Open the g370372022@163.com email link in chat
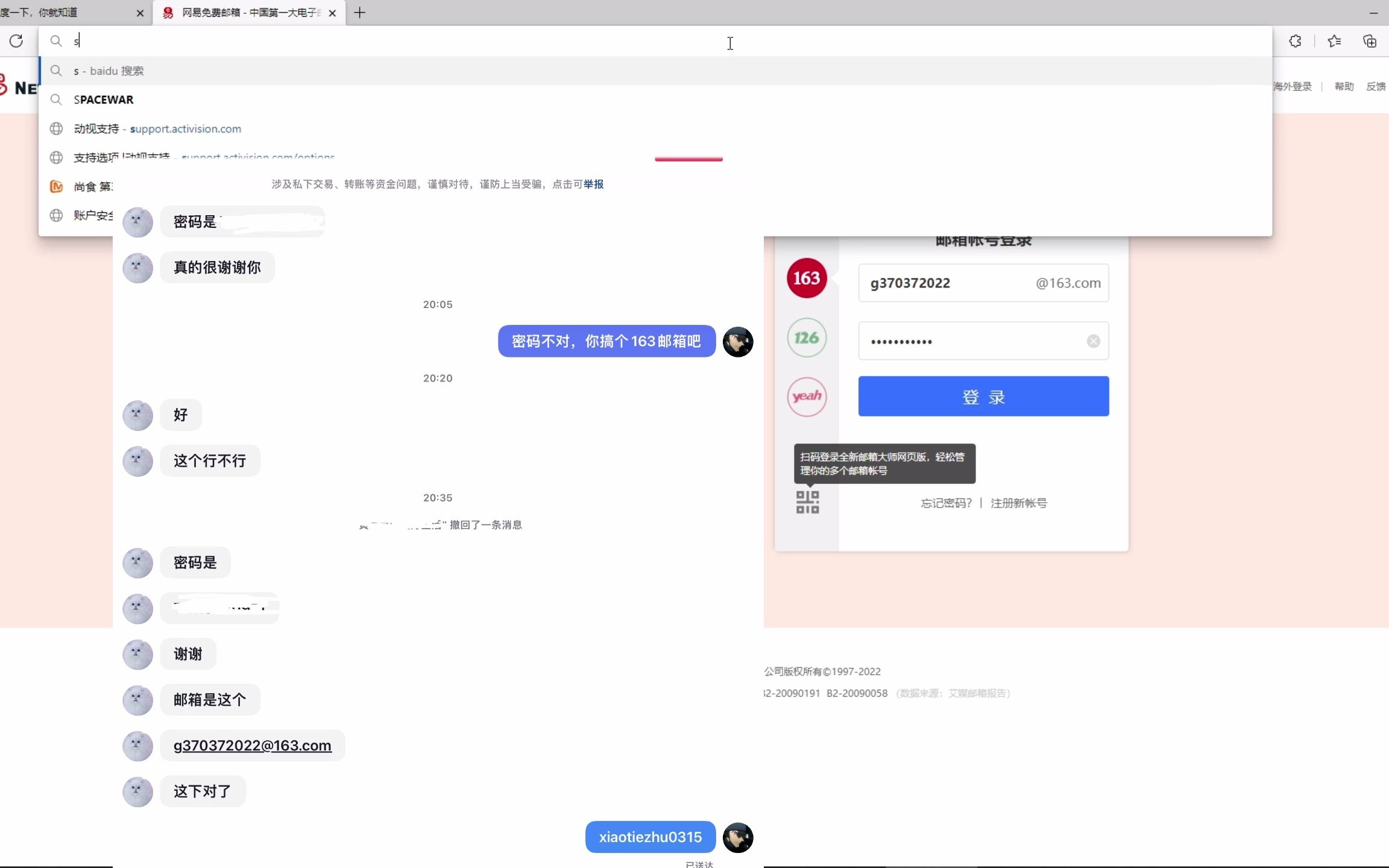The height and width of the screenshot is (868, 1389). (x=252, y=746)
